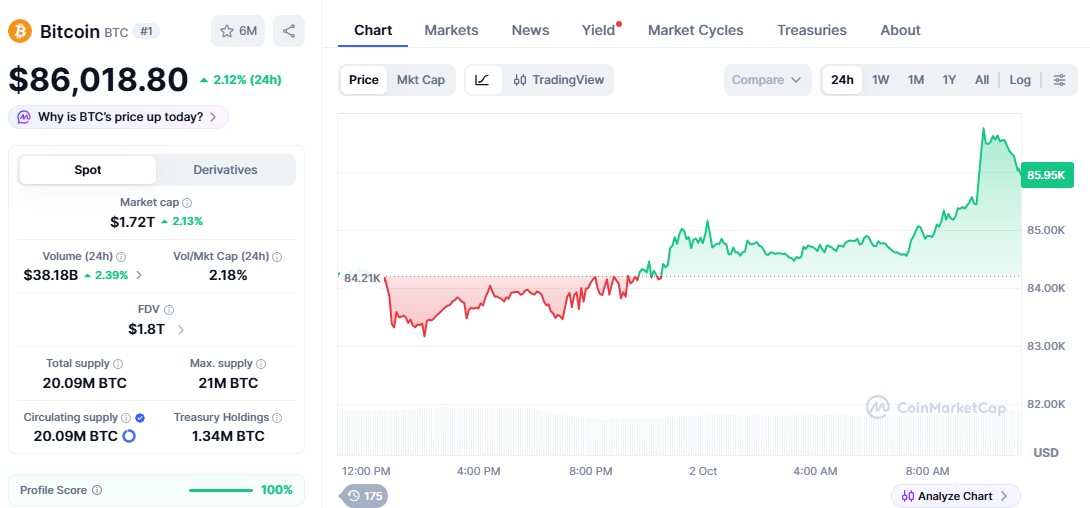Open the FDV info icon

(168, 310)
